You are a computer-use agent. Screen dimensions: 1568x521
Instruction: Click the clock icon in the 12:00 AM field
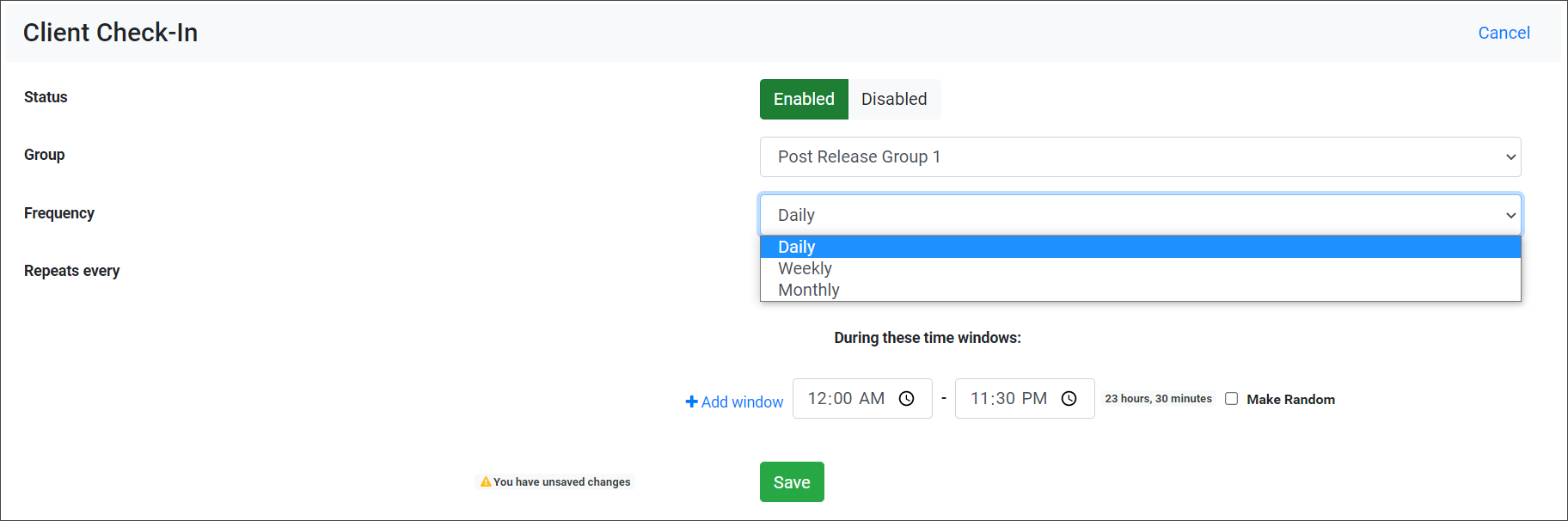[906, 399]
